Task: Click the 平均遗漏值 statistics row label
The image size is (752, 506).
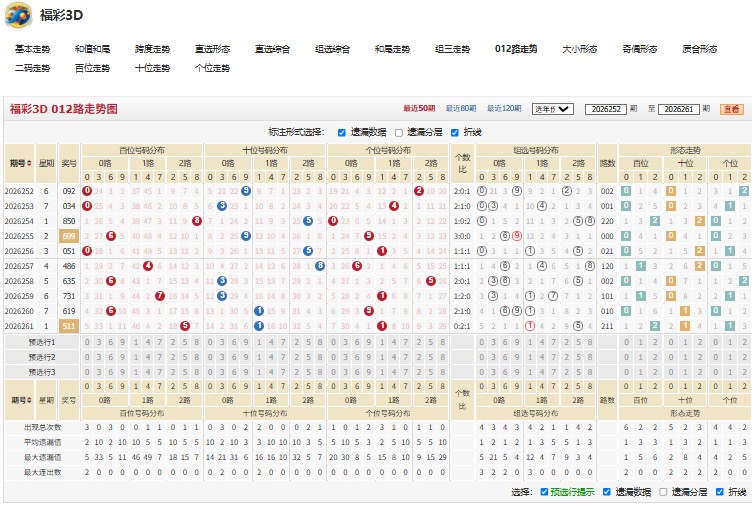Action: coord(43,442)
